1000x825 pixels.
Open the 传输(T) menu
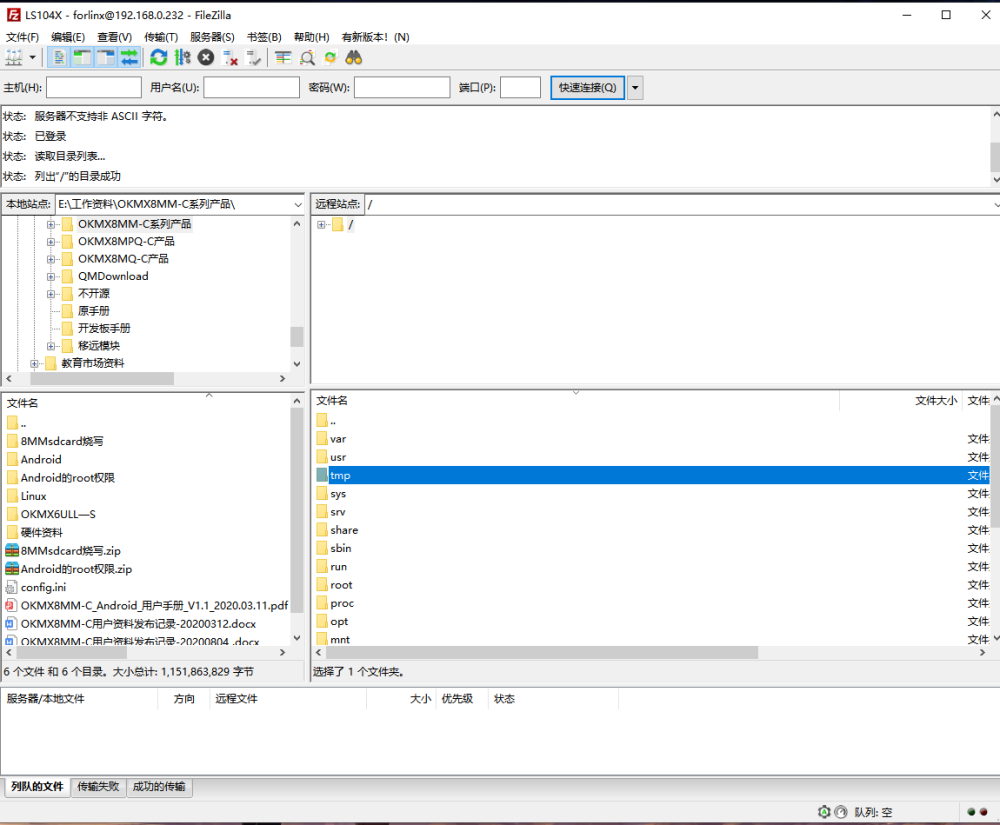pos(161,37)
